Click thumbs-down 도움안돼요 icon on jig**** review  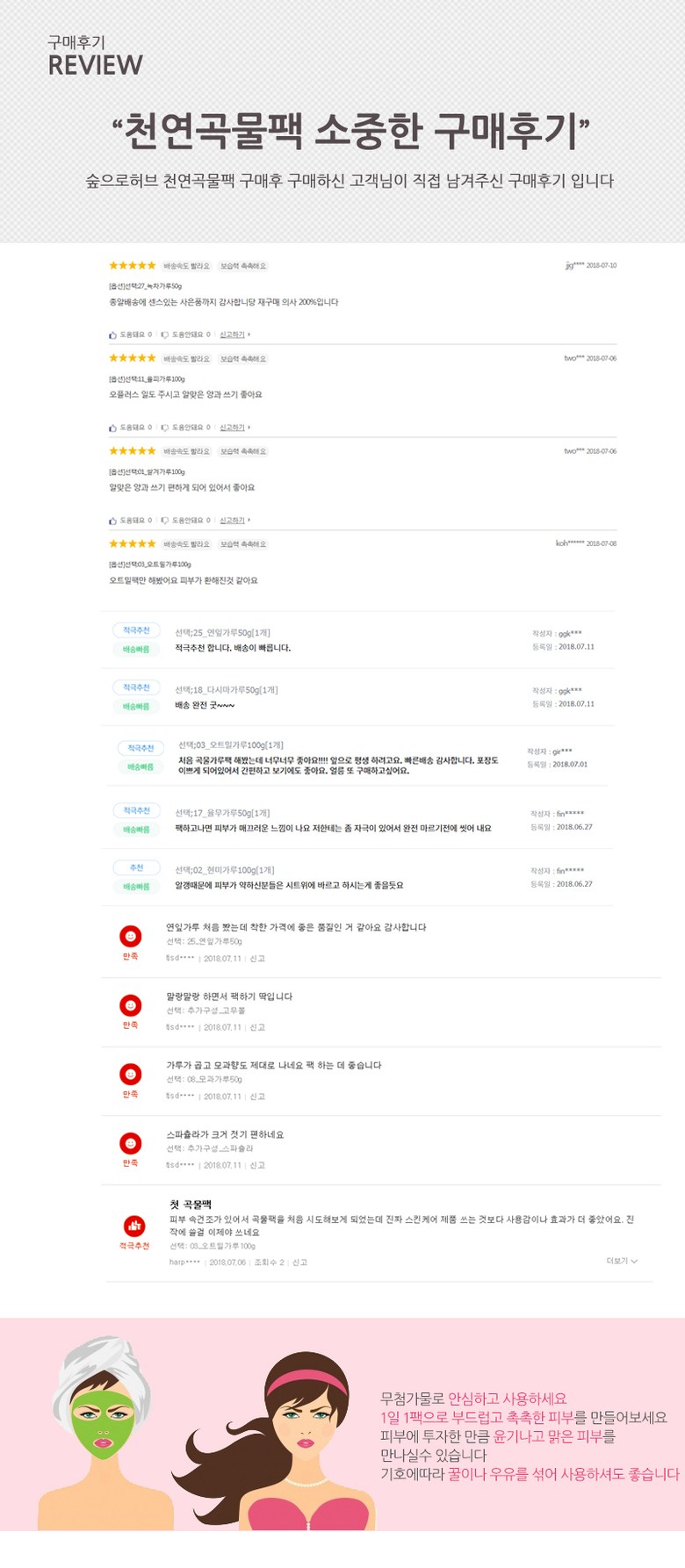pos(164,334)
